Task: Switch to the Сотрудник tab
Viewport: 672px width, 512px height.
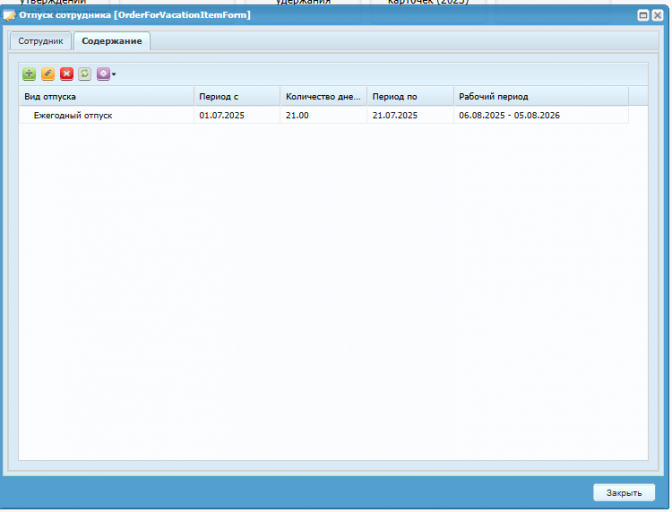Action: [41, 41]
